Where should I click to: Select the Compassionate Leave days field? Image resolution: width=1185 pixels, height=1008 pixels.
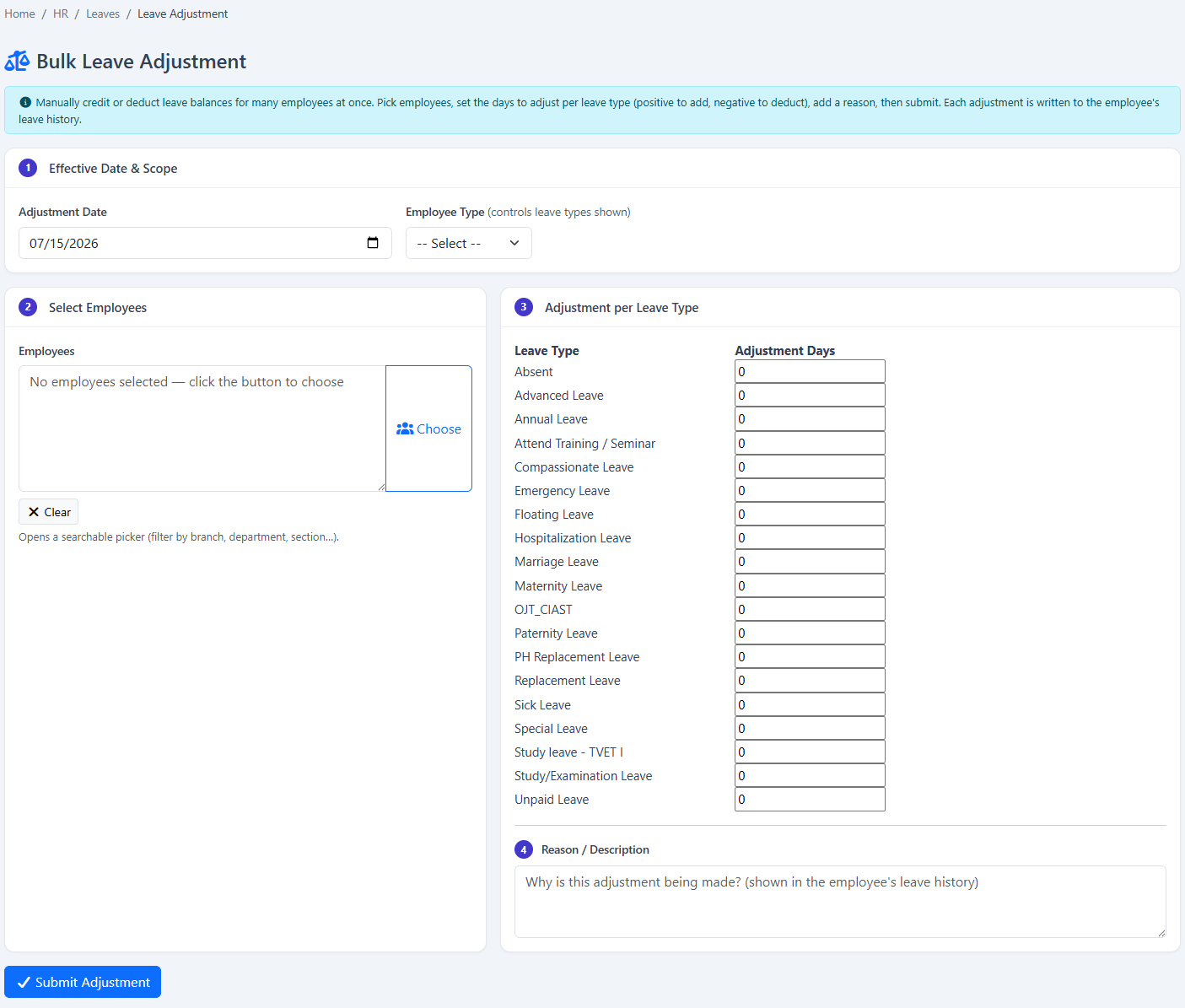(x=810, y=466)
